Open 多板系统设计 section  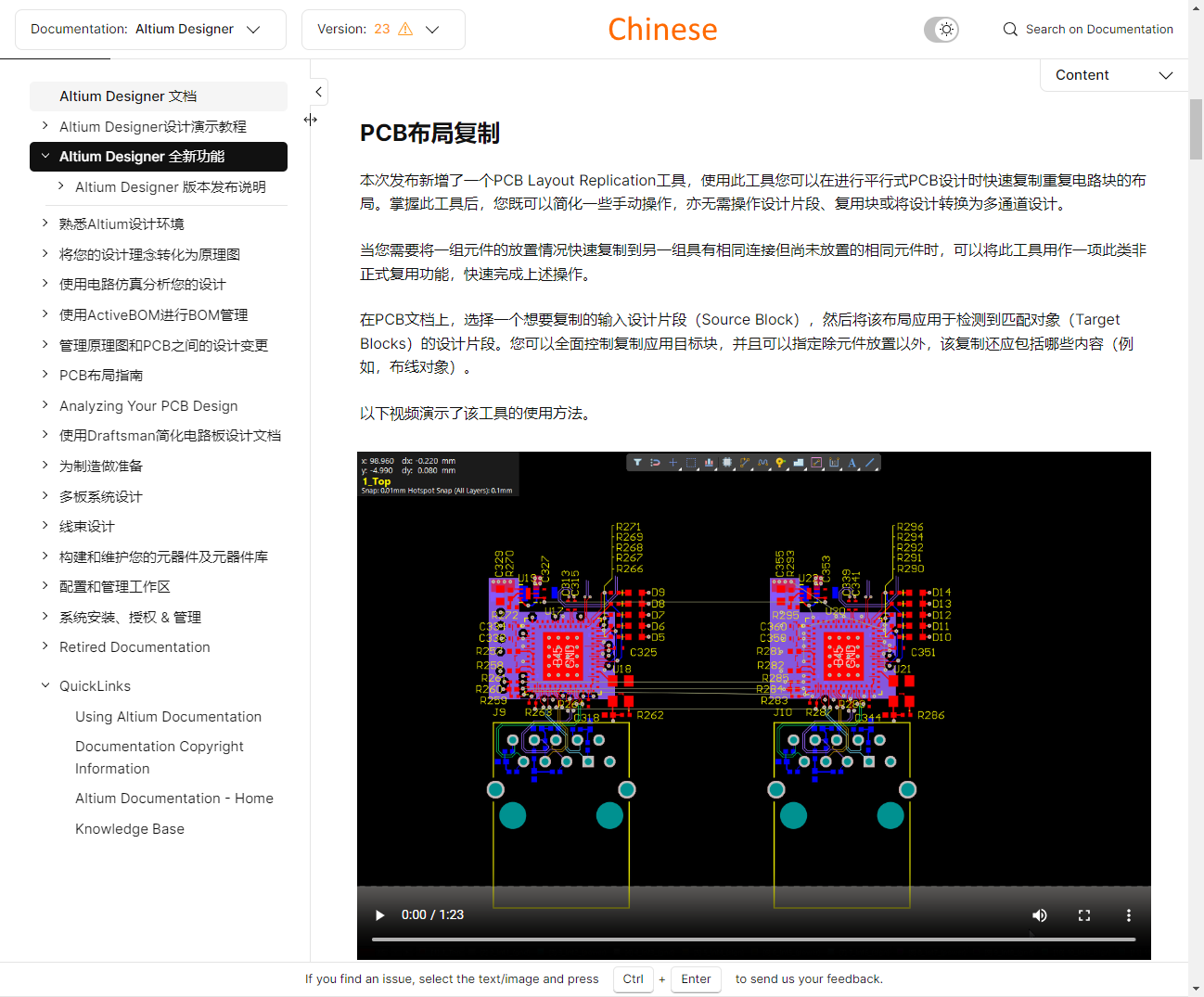coord(101,496)
